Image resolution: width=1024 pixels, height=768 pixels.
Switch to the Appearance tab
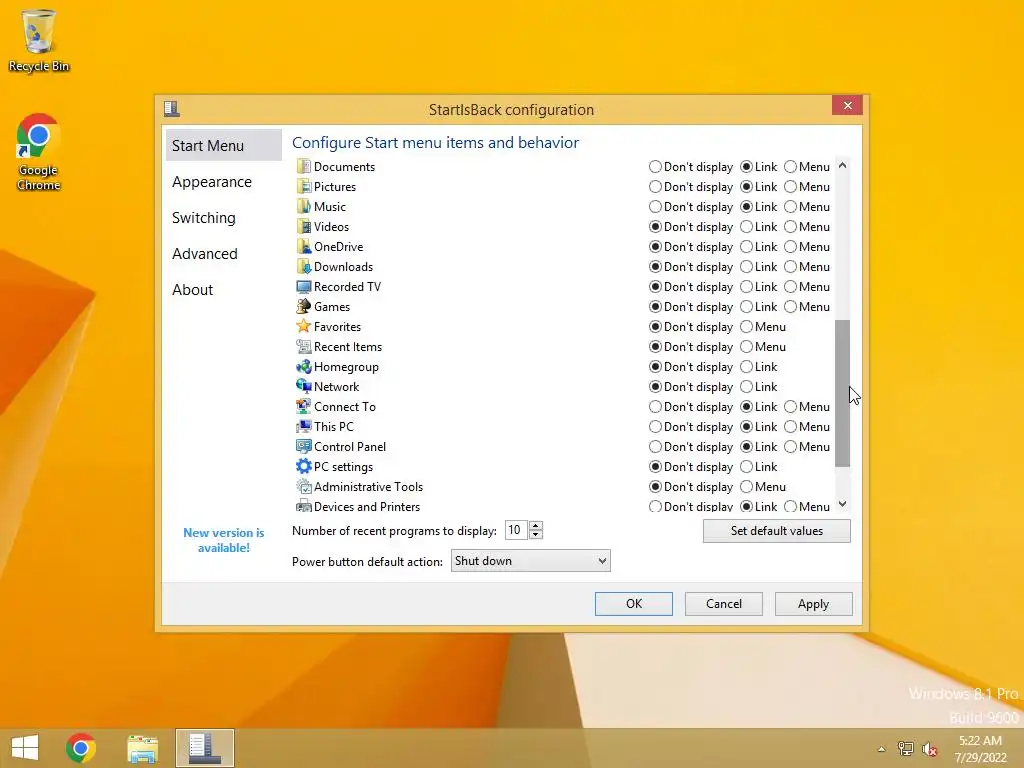click(x=212, y=182)
